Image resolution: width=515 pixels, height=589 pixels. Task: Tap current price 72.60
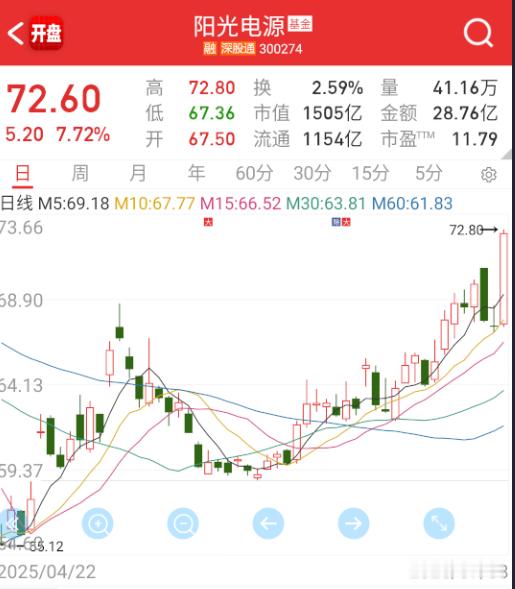[x=54, y=99]
